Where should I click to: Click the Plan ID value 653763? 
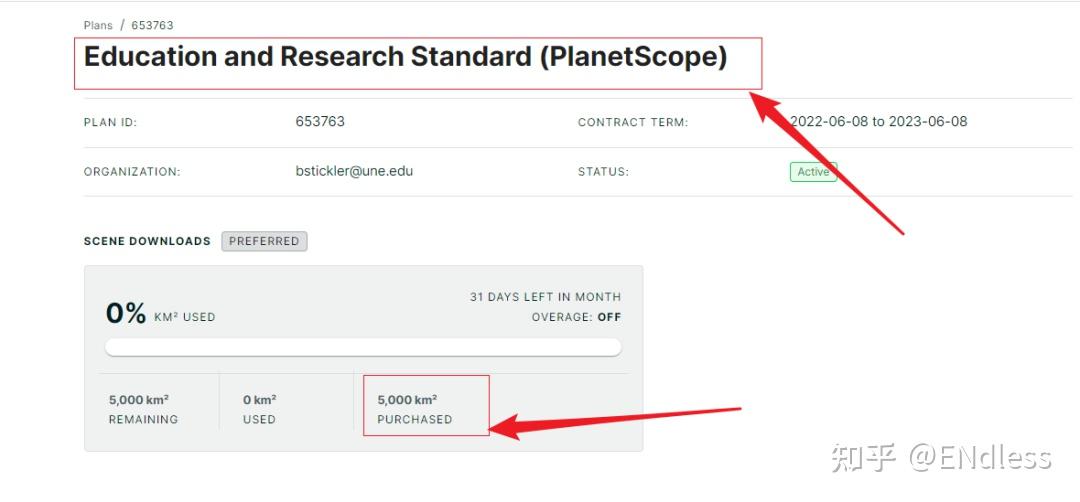tap(320, 122)
